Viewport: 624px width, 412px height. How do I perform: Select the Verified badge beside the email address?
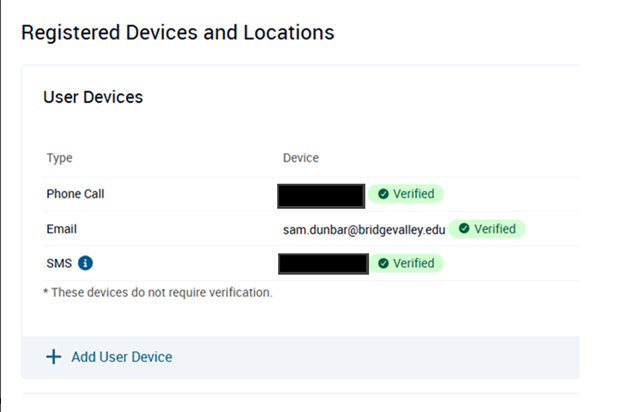[x=487, y=229]
